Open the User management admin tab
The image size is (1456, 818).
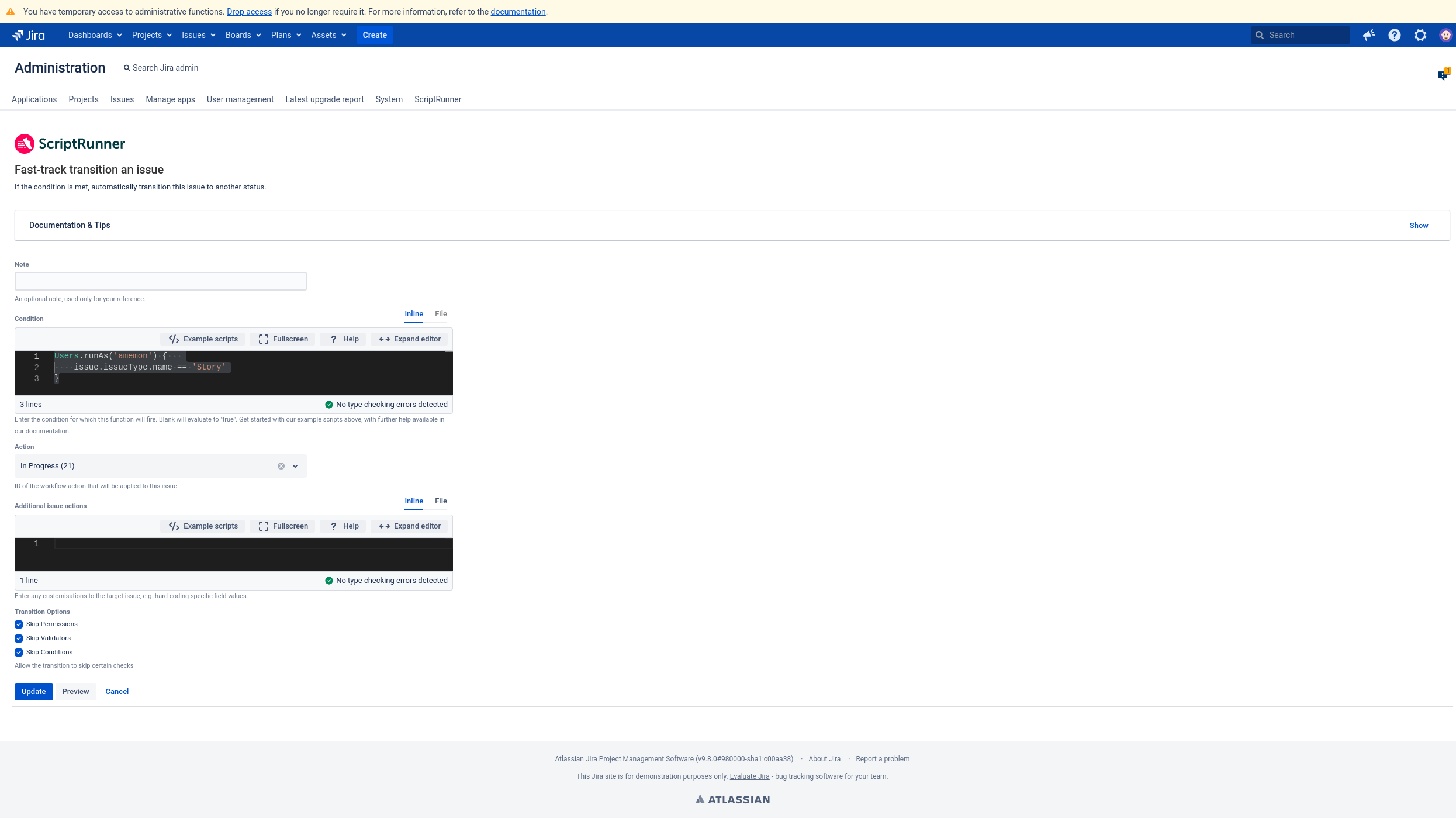pos(240,99)
